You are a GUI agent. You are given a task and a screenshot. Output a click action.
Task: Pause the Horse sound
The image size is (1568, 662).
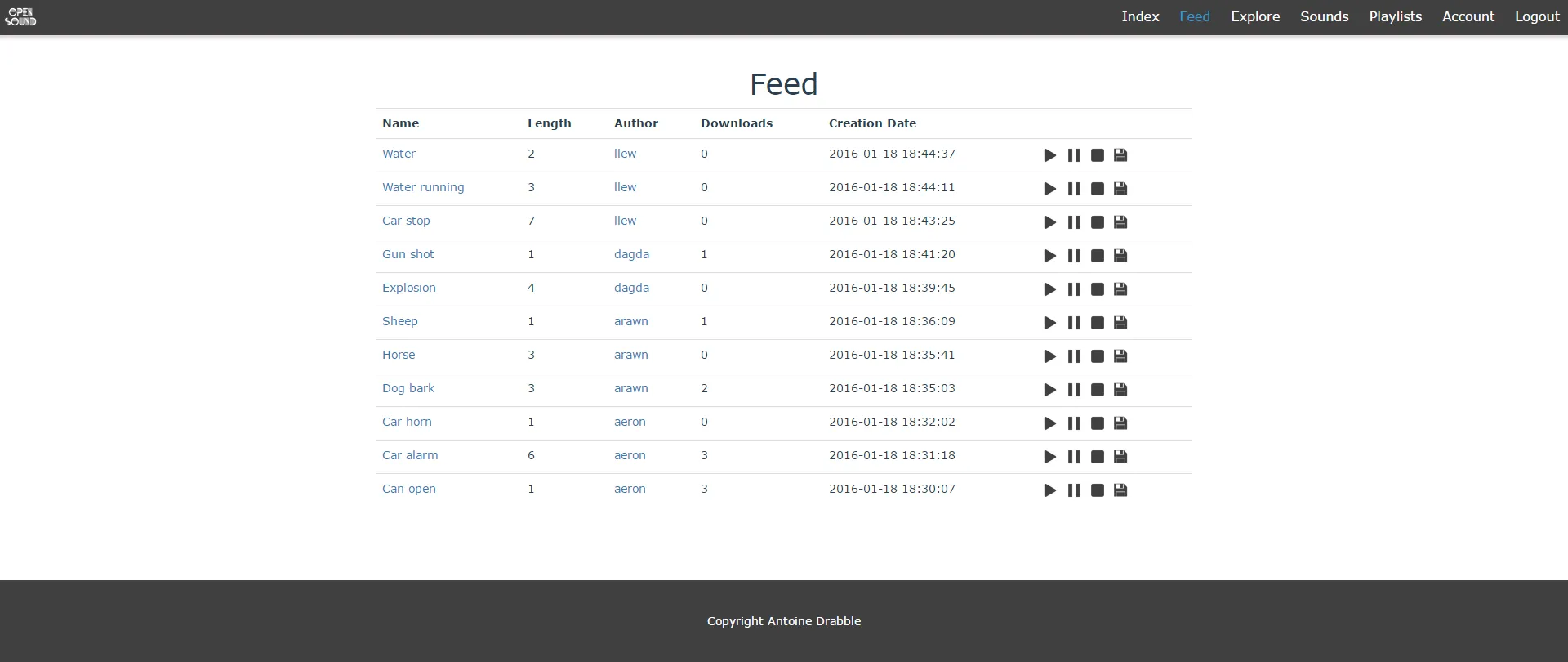[x=1074, y=356]
